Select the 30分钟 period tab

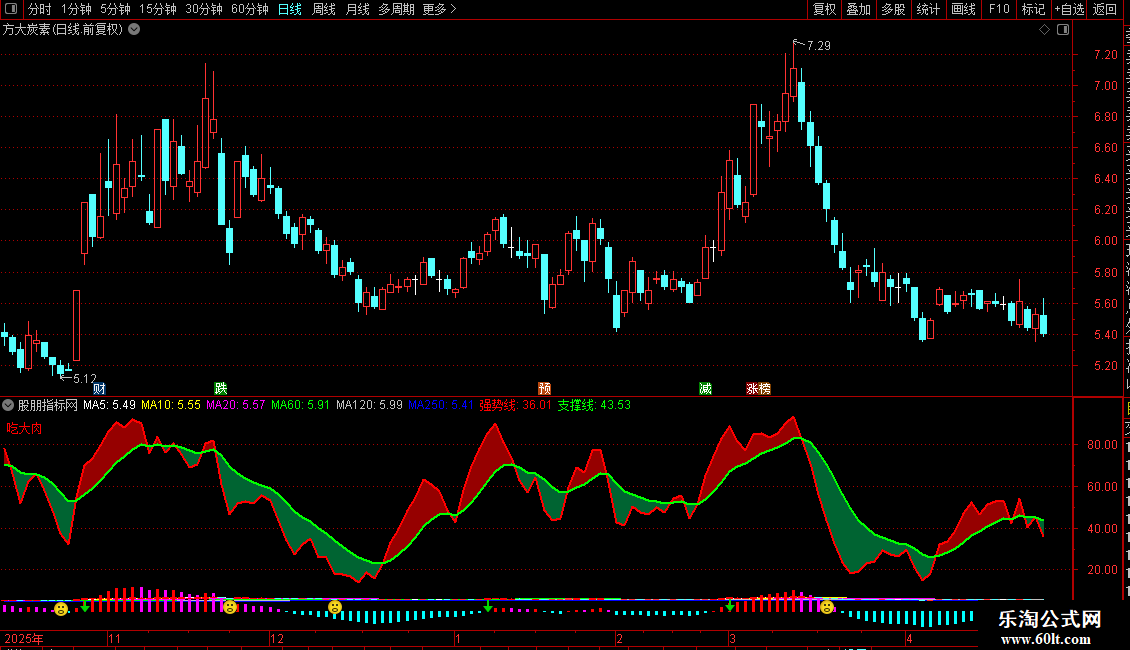[203, 9]
